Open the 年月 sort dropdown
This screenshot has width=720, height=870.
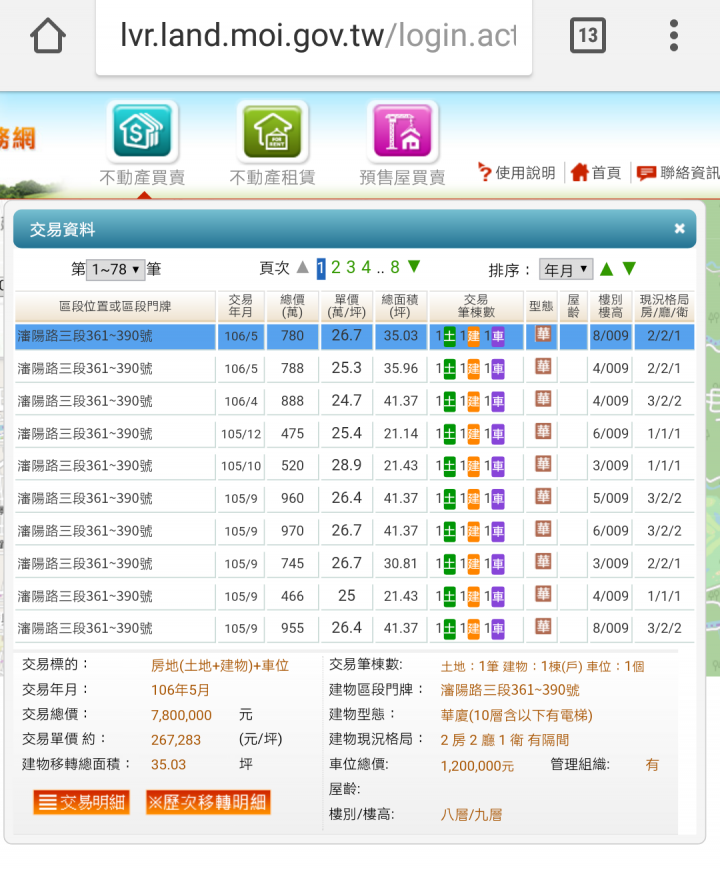click(565, 270)
